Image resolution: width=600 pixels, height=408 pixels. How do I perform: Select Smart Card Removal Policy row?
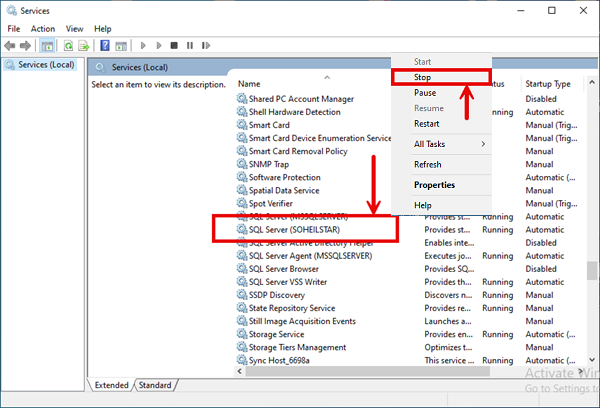point(298,151)
